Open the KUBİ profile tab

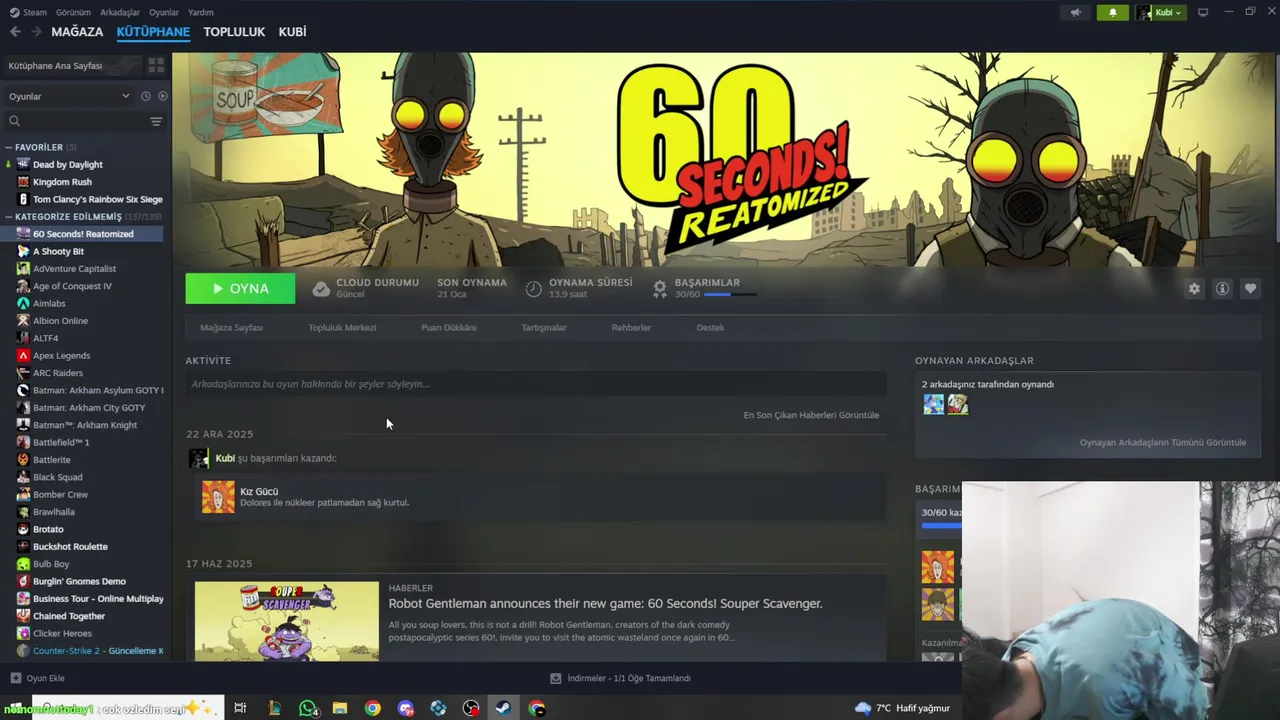[292, 32]
